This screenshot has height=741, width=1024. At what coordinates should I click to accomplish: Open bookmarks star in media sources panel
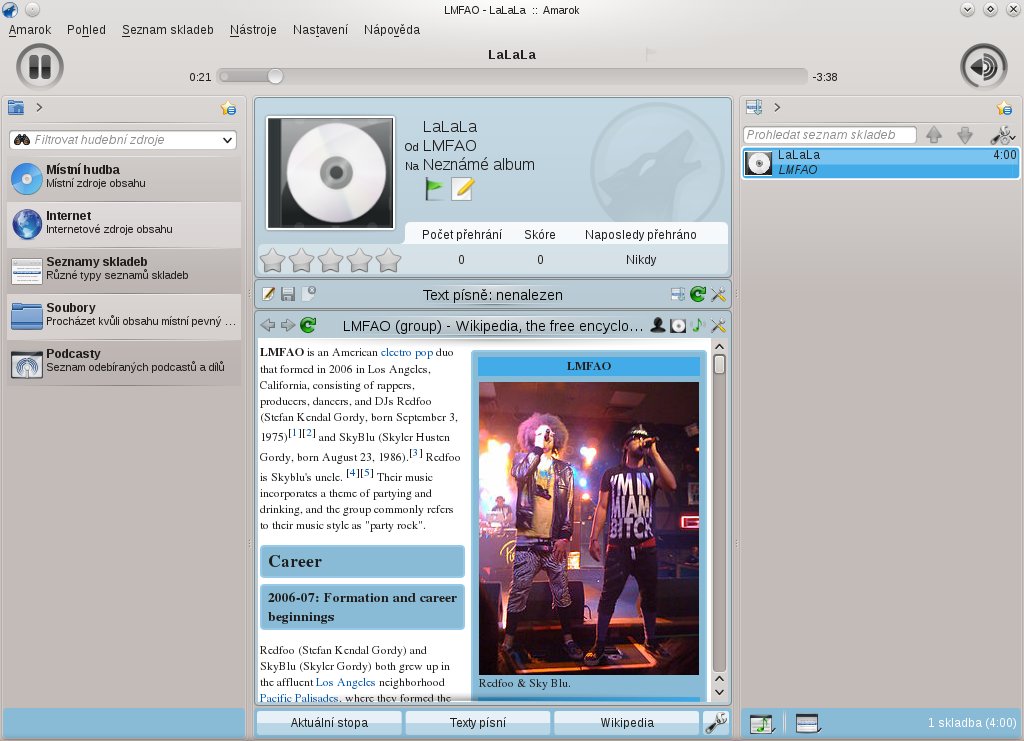228,108
